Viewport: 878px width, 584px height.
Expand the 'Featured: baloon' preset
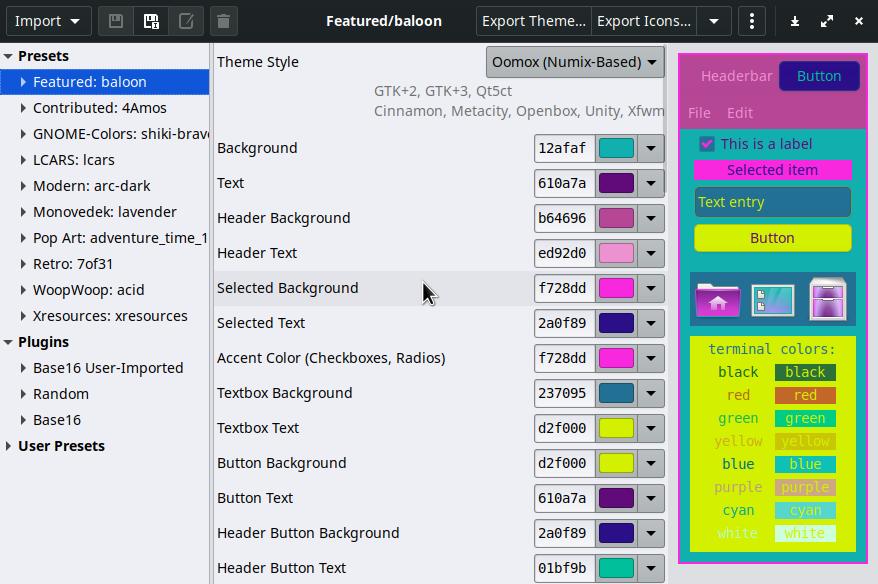[x=23, y=82]
